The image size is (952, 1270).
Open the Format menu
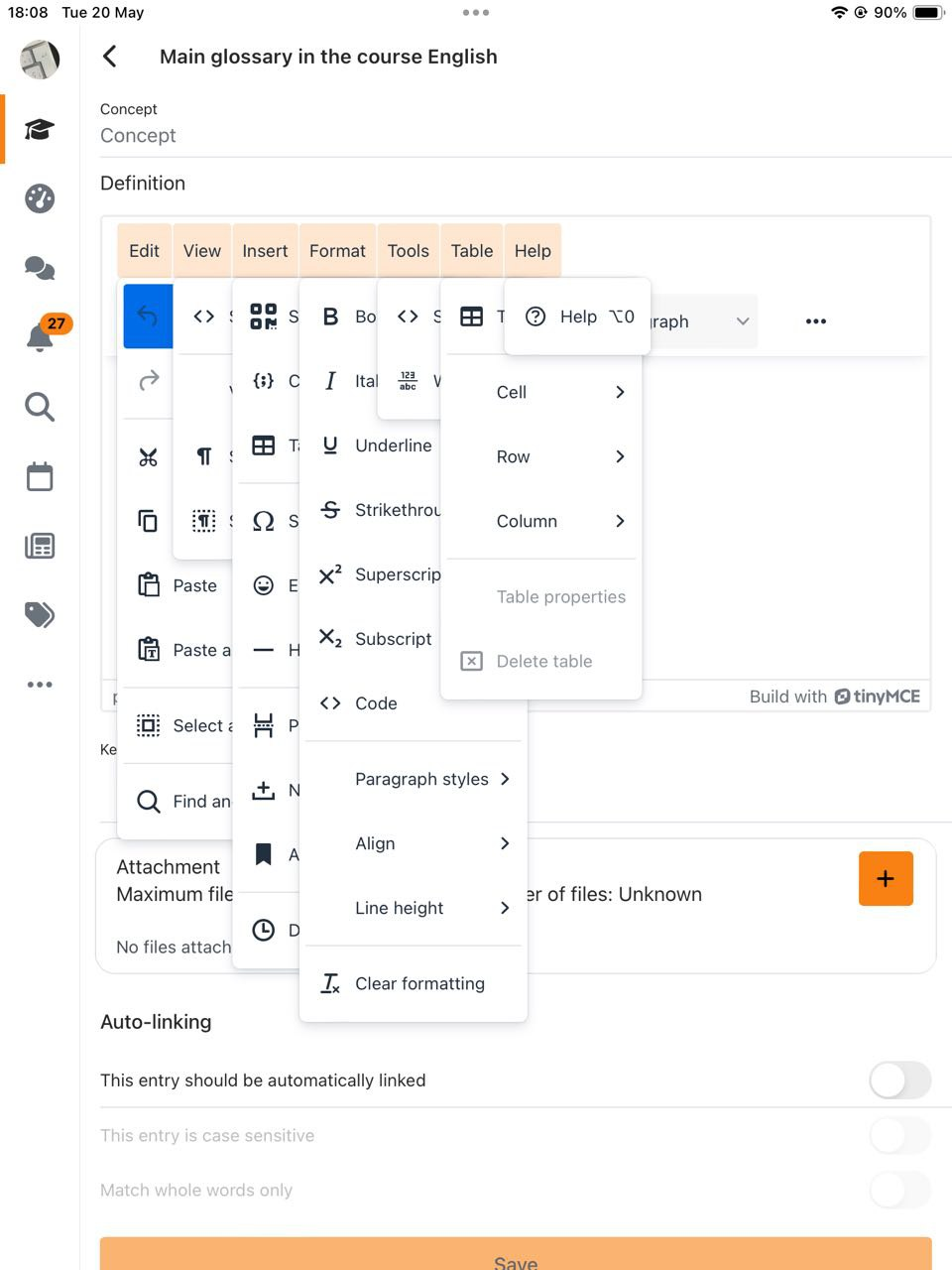(x=337, y=251)
